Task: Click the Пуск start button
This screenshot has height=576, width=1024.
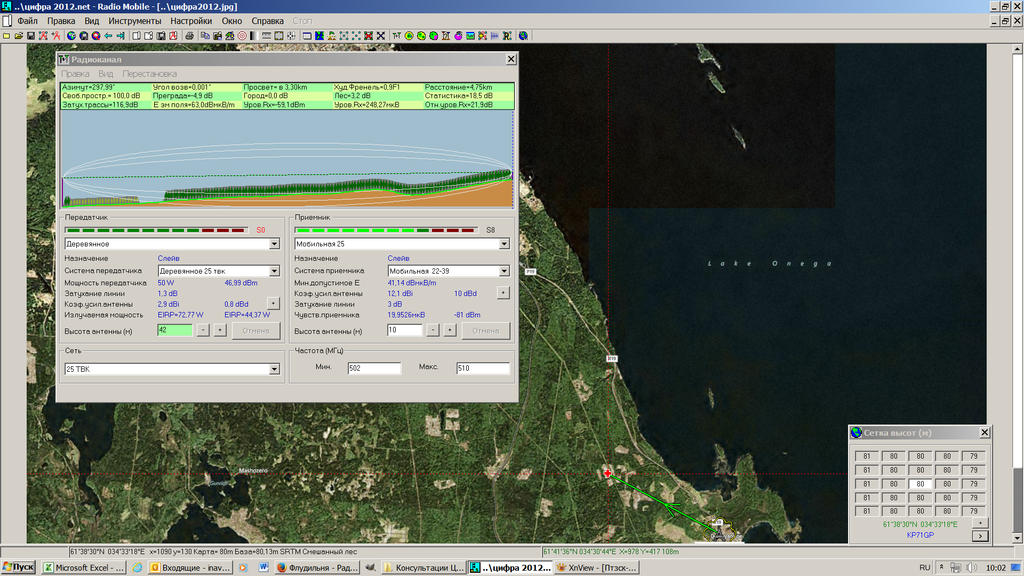Action: click(20, 567)
